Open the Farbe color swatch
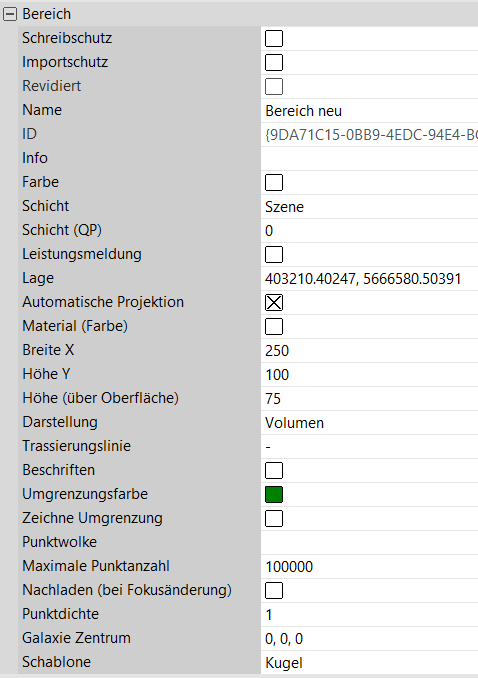The image size is (478, 678). coord(274,182)
